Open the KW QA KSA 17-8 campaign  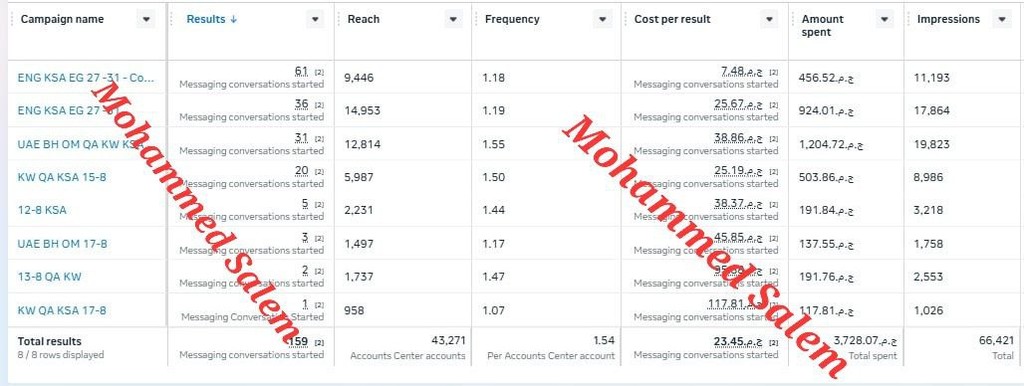tap(61, 310)
